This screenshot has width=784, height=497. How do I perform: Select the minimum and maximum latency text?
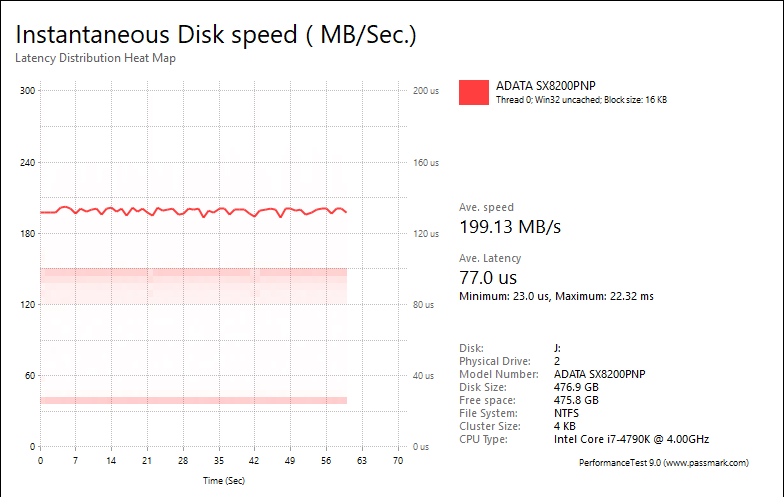point(557,297)
